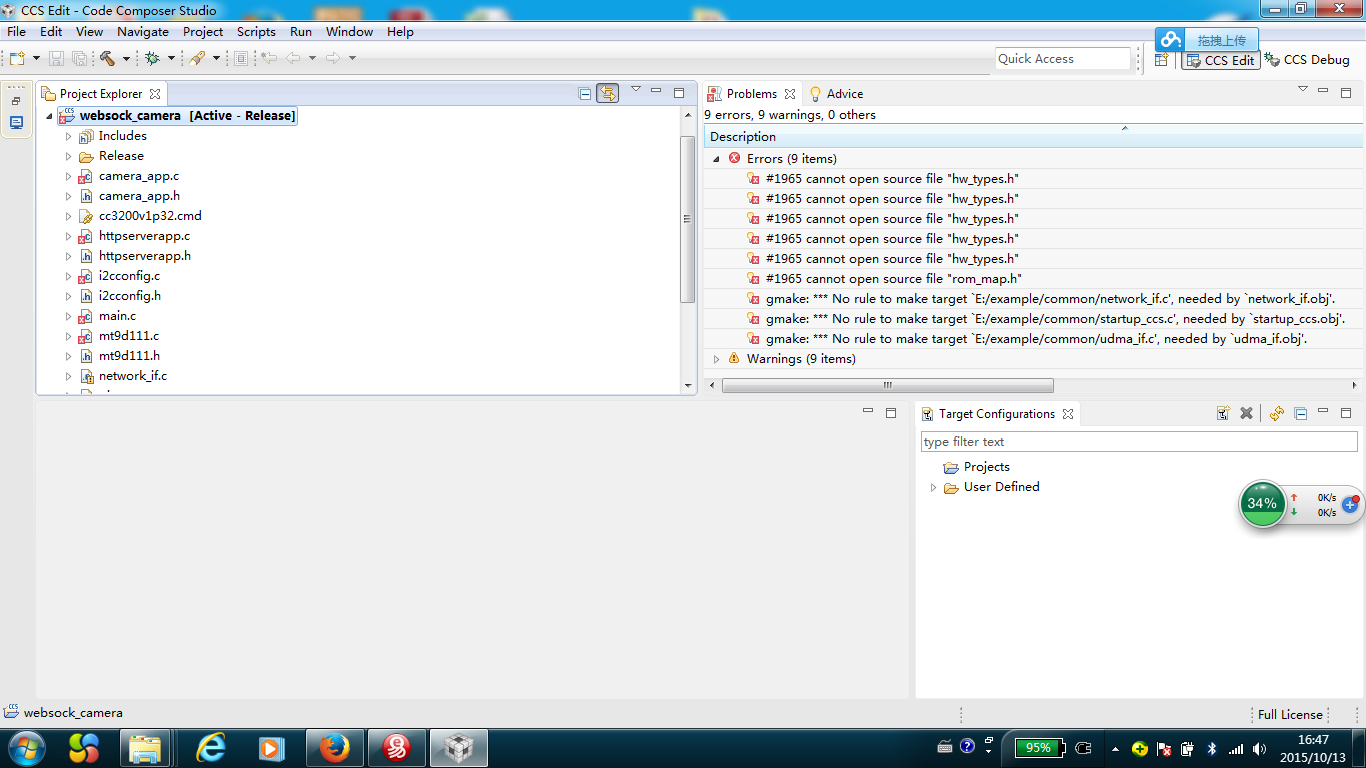The image size is (1366, 768).
Task: Collapse all in Target Configurations view
Action: [1301, 413]
